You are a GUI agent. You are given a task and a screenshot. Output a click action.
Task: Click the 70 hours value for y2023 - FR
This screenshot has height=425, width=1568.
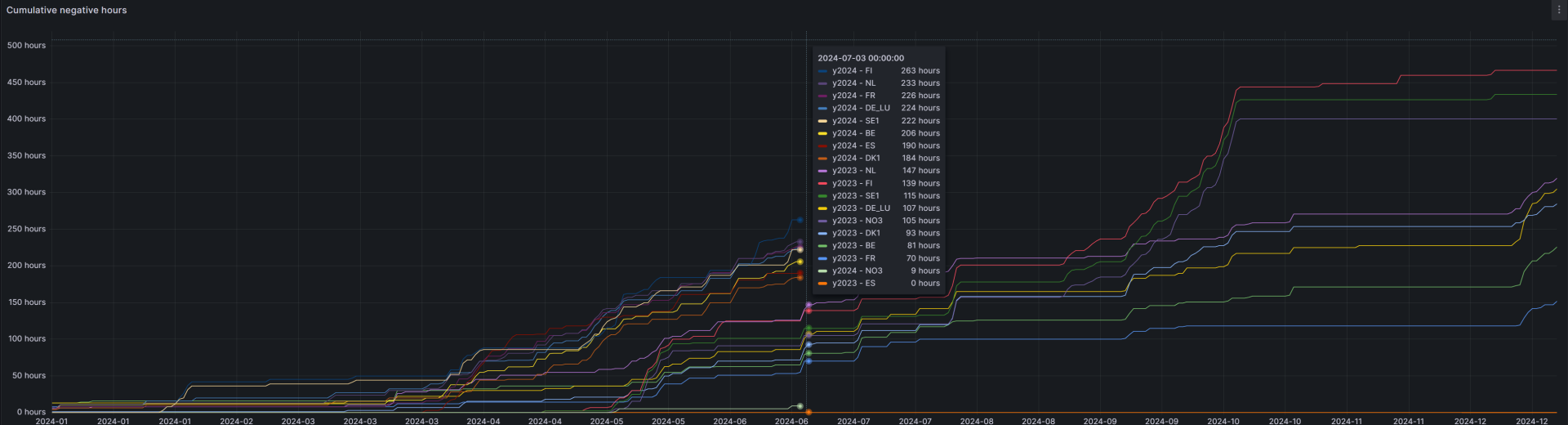point(922,258)
